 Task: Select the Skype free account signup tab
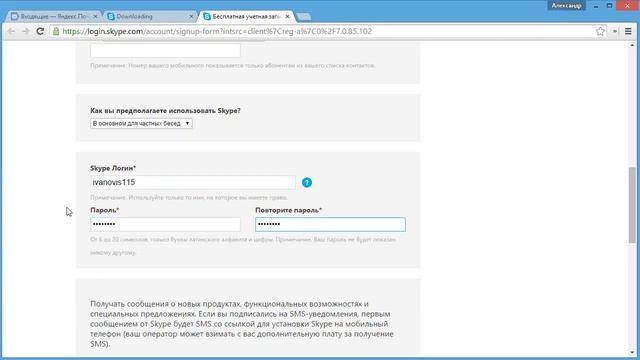[x=246, y=16]
